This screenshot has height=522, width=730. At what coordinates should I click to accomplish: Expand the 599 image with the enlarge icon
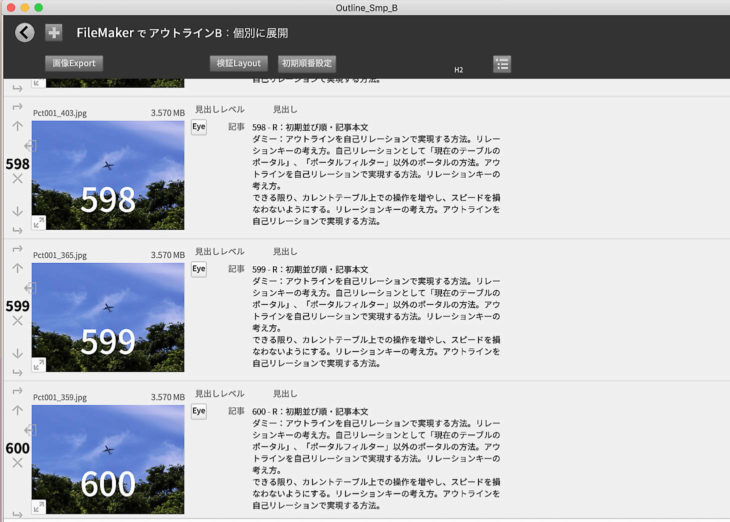[38, 365]
